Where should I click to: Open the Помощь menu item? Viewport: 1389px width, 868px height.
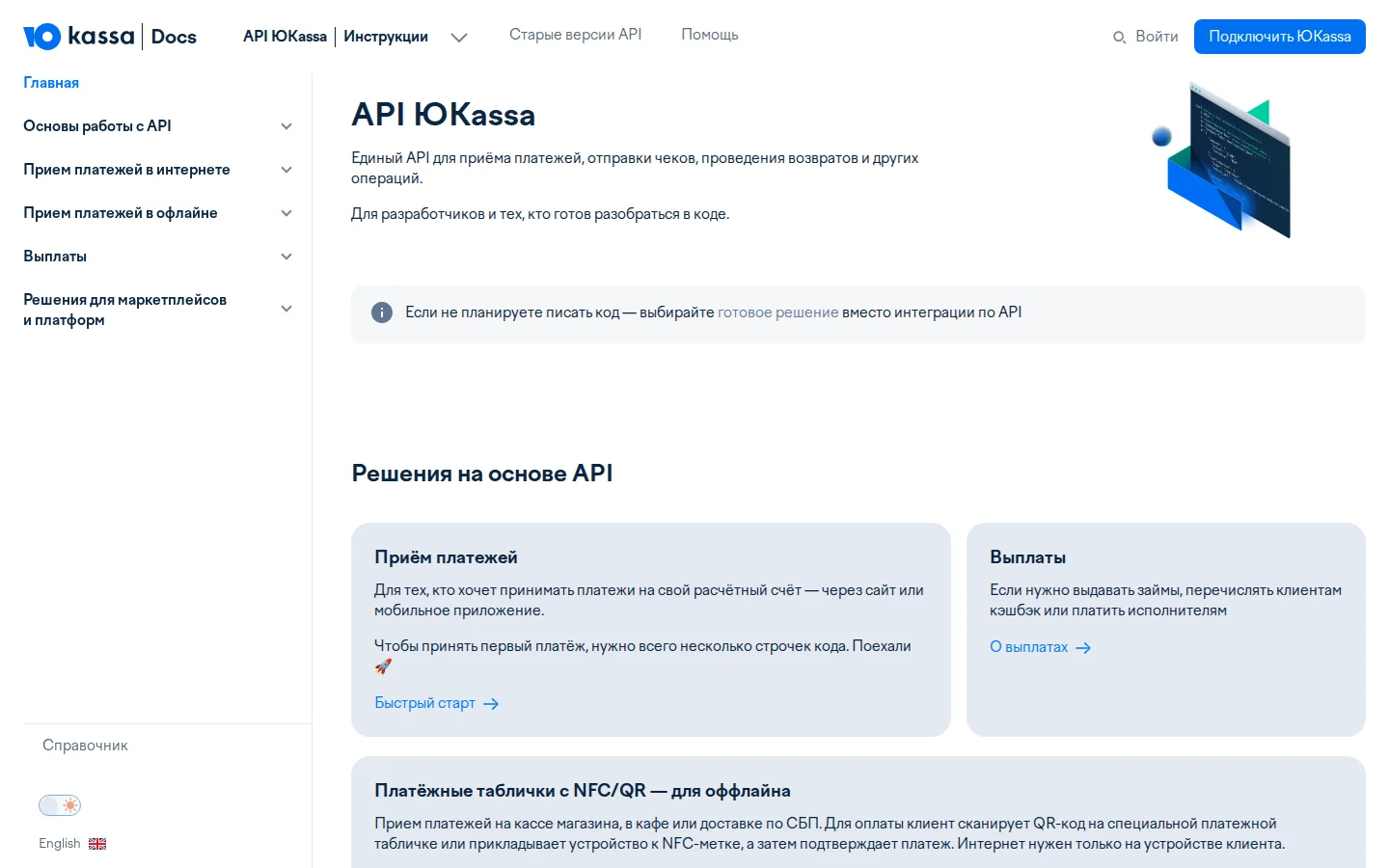click(x=710, y=35)
